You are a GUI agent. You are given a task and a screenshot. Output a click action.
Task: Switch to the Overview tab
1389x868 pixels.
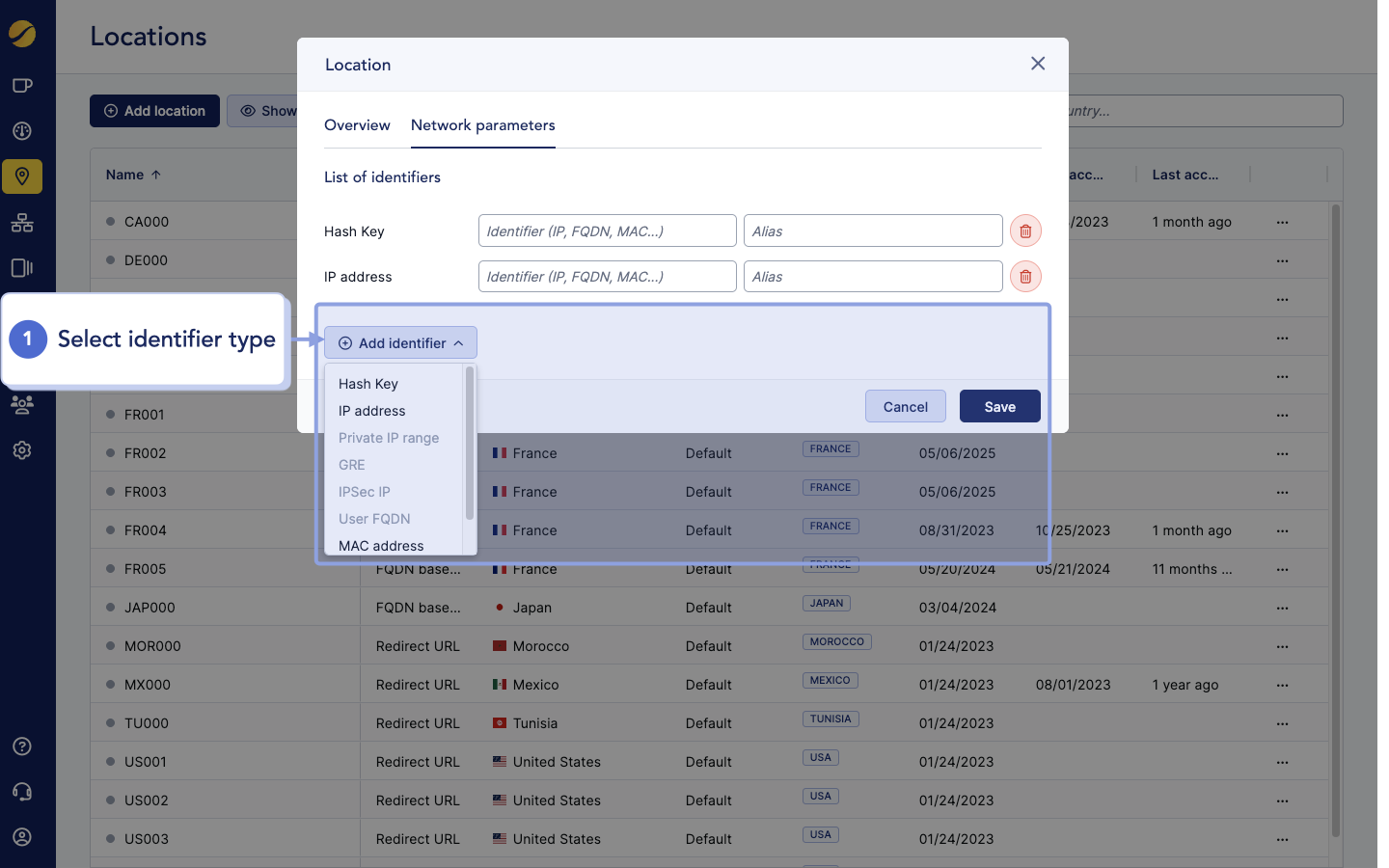coord(357,125)
